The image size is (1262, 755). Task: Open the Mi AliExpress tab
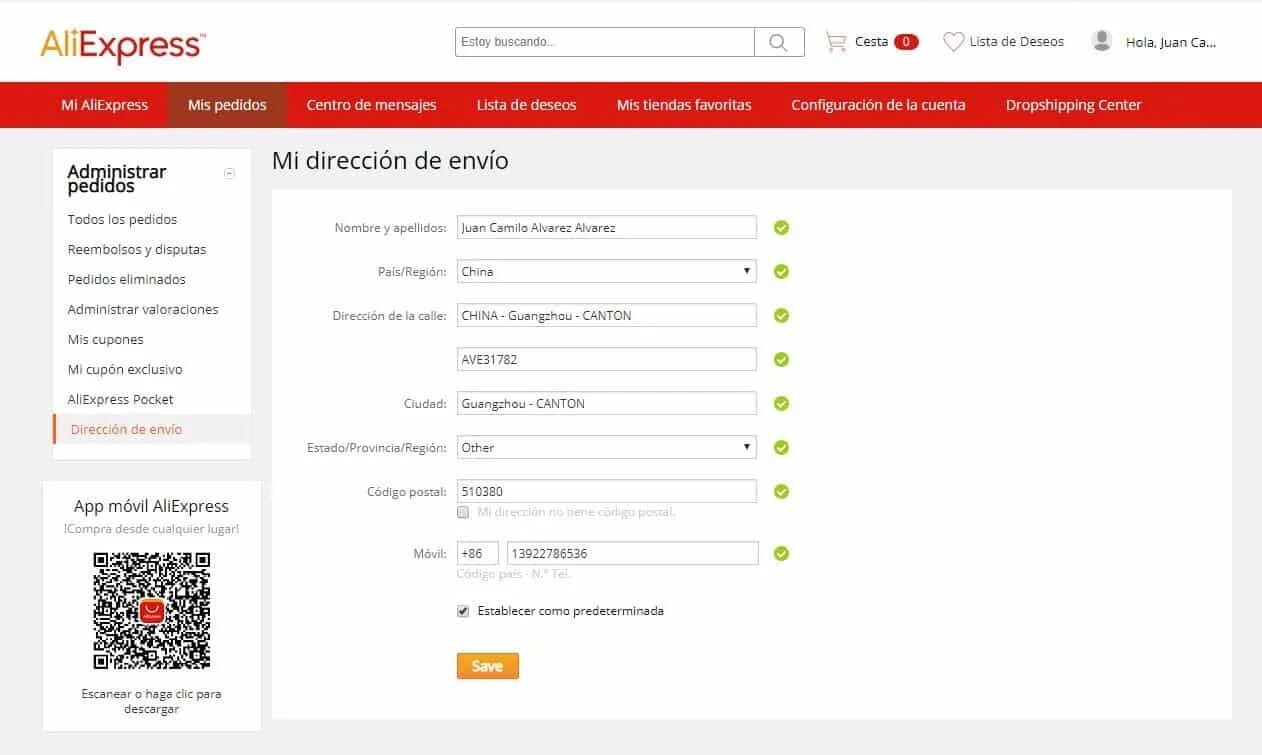pyautogui.click(x=105, y=105)
